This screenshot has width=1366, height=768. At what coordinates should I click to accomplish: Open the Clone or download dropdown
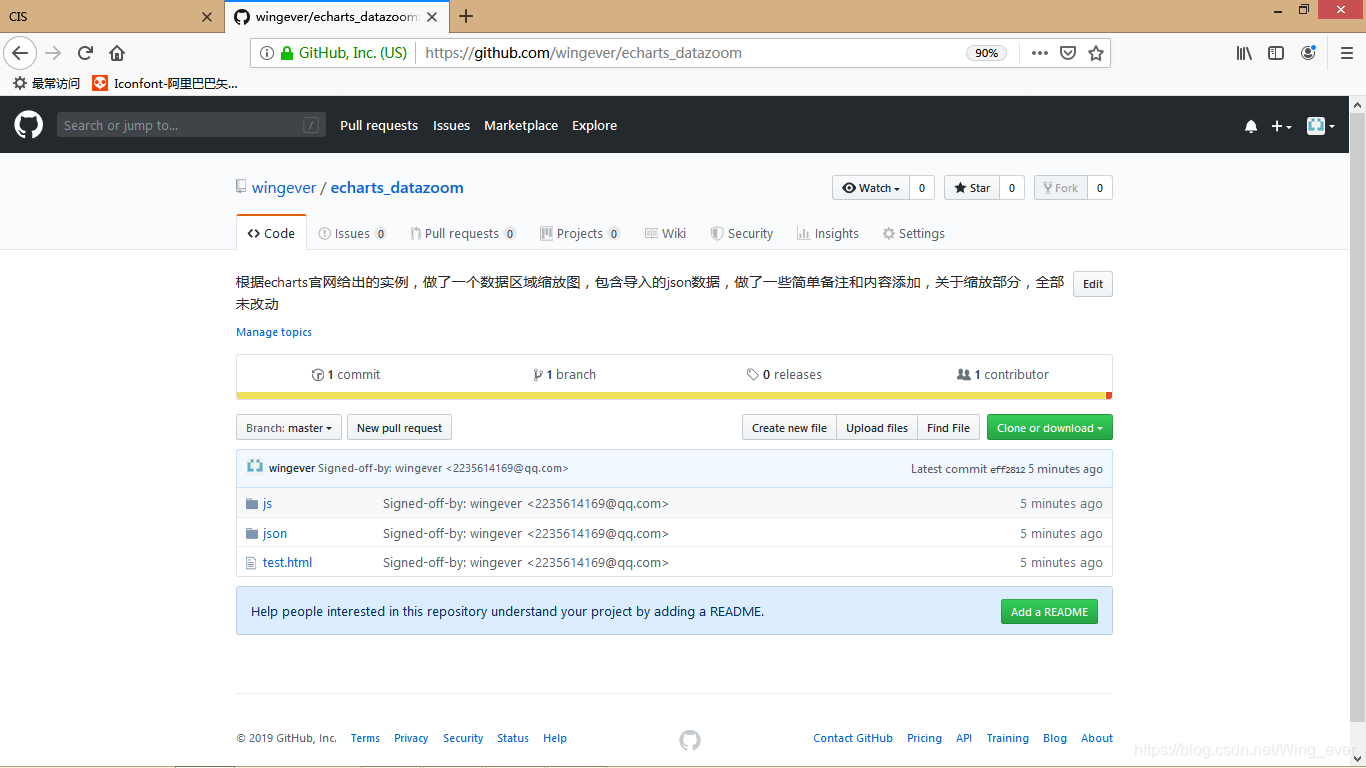coord(1050,428)
